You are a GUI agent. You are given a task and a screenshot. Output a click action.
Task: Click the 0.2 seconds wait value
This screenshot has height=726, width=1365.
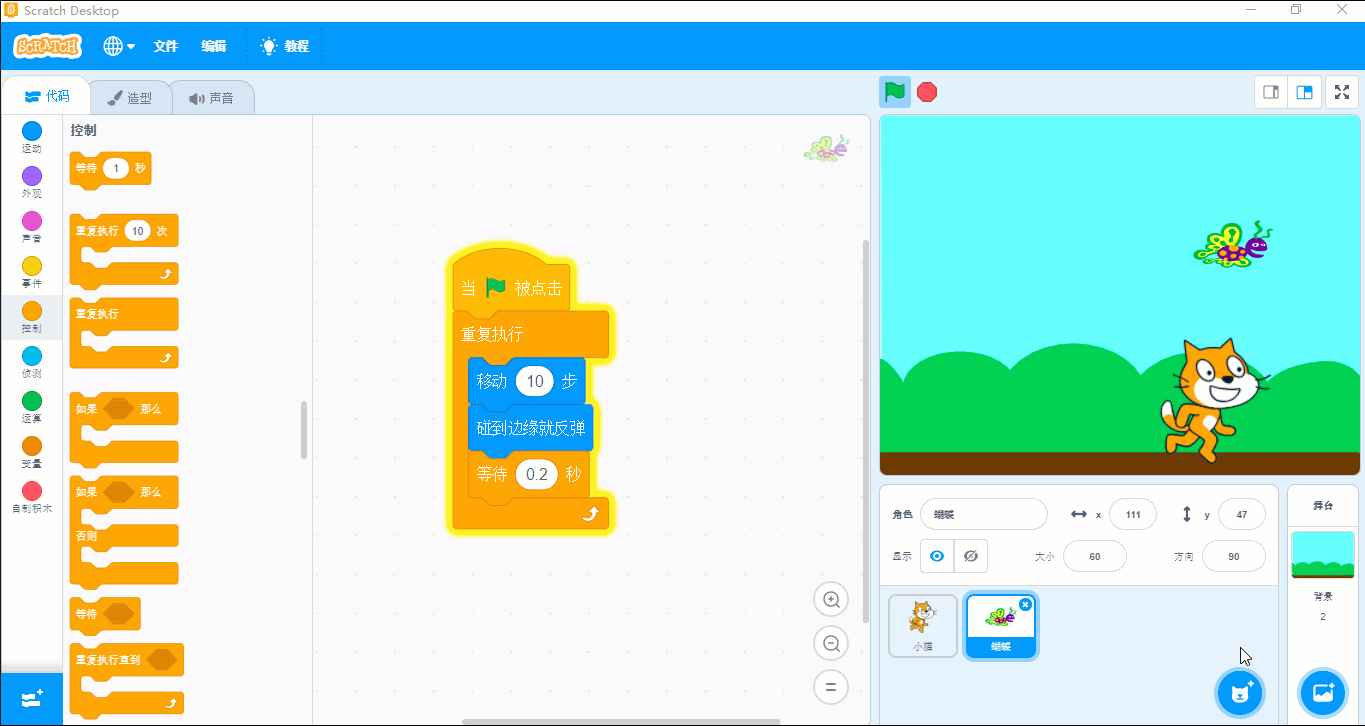coord(537,474)
